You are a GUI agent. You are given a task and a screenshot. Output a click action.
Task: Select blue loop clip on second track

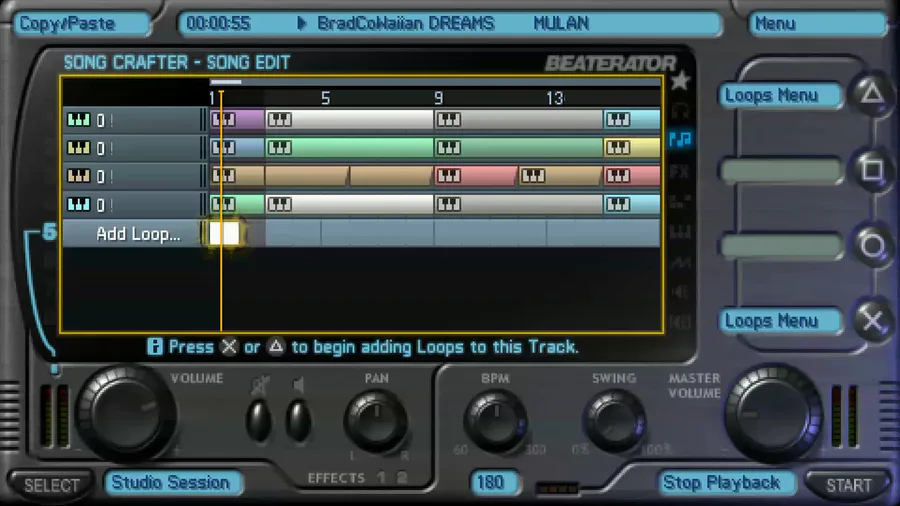237,148
